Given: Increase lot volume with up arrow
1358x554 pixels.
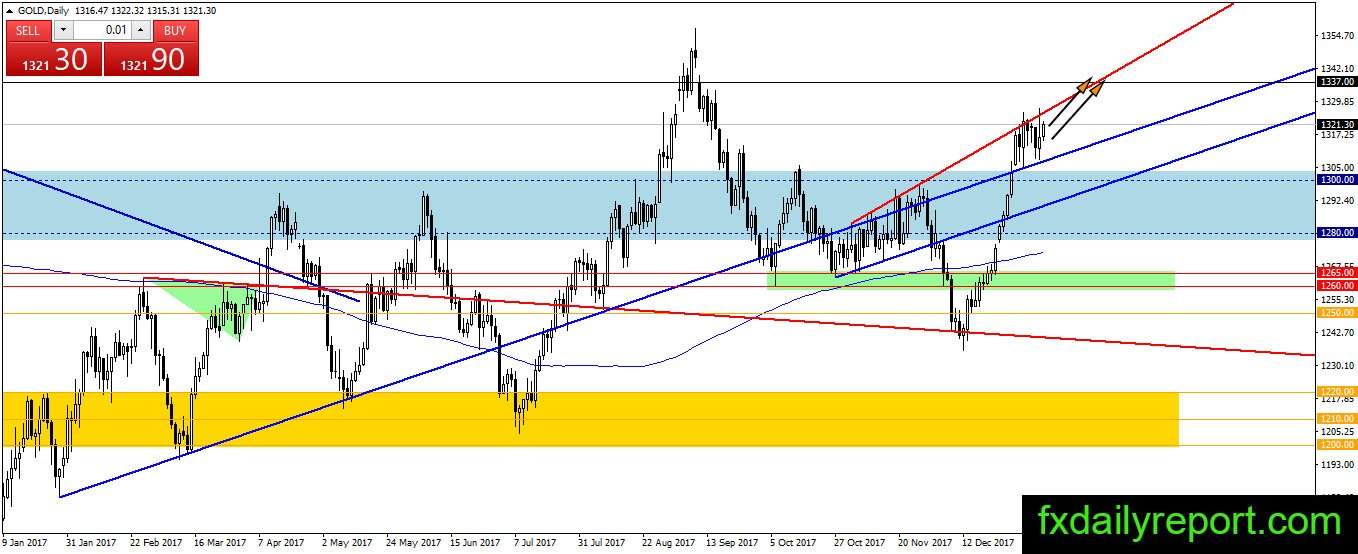Looking at the screenshot, I should tap(142, 30).
